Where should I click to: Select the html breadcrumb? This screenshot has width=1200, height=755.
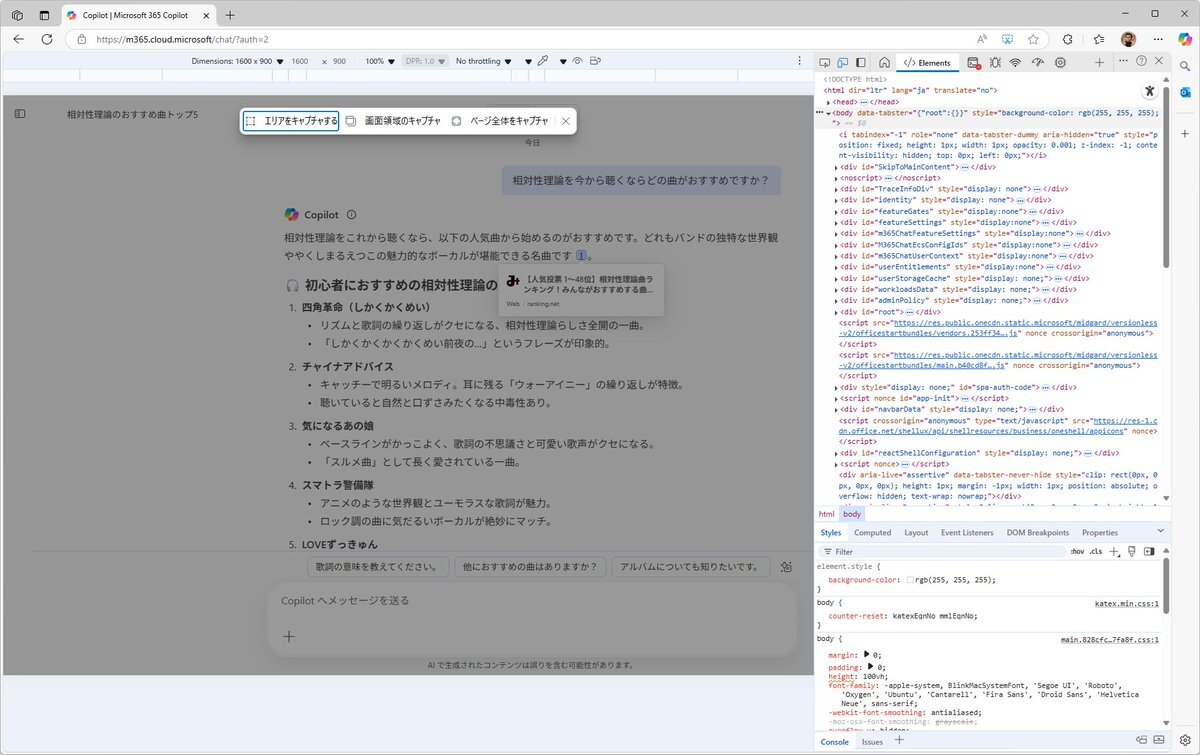click(826, 514)
